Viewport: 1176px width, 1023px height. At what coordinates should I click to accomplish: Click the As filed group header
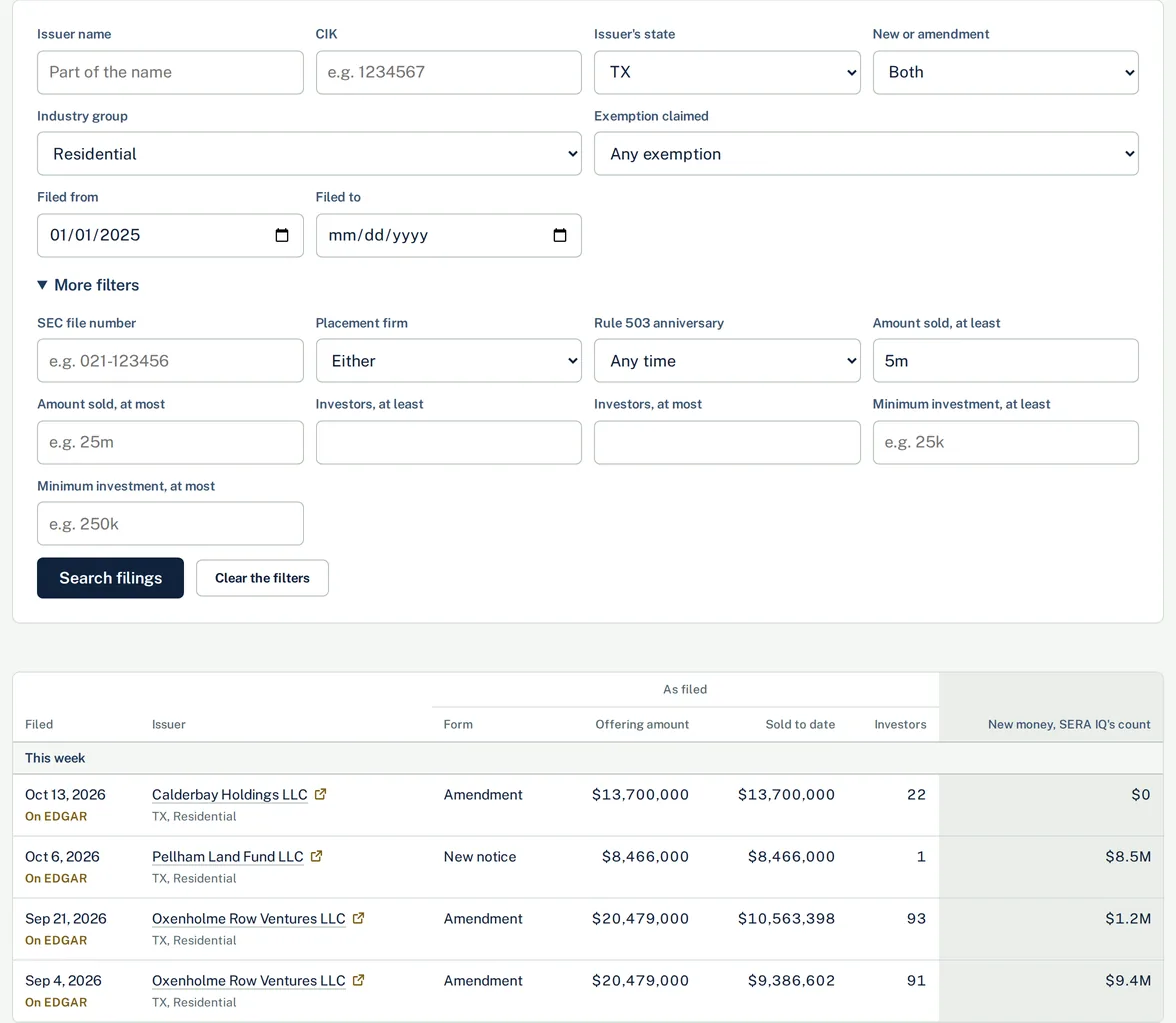coord(685,689)
